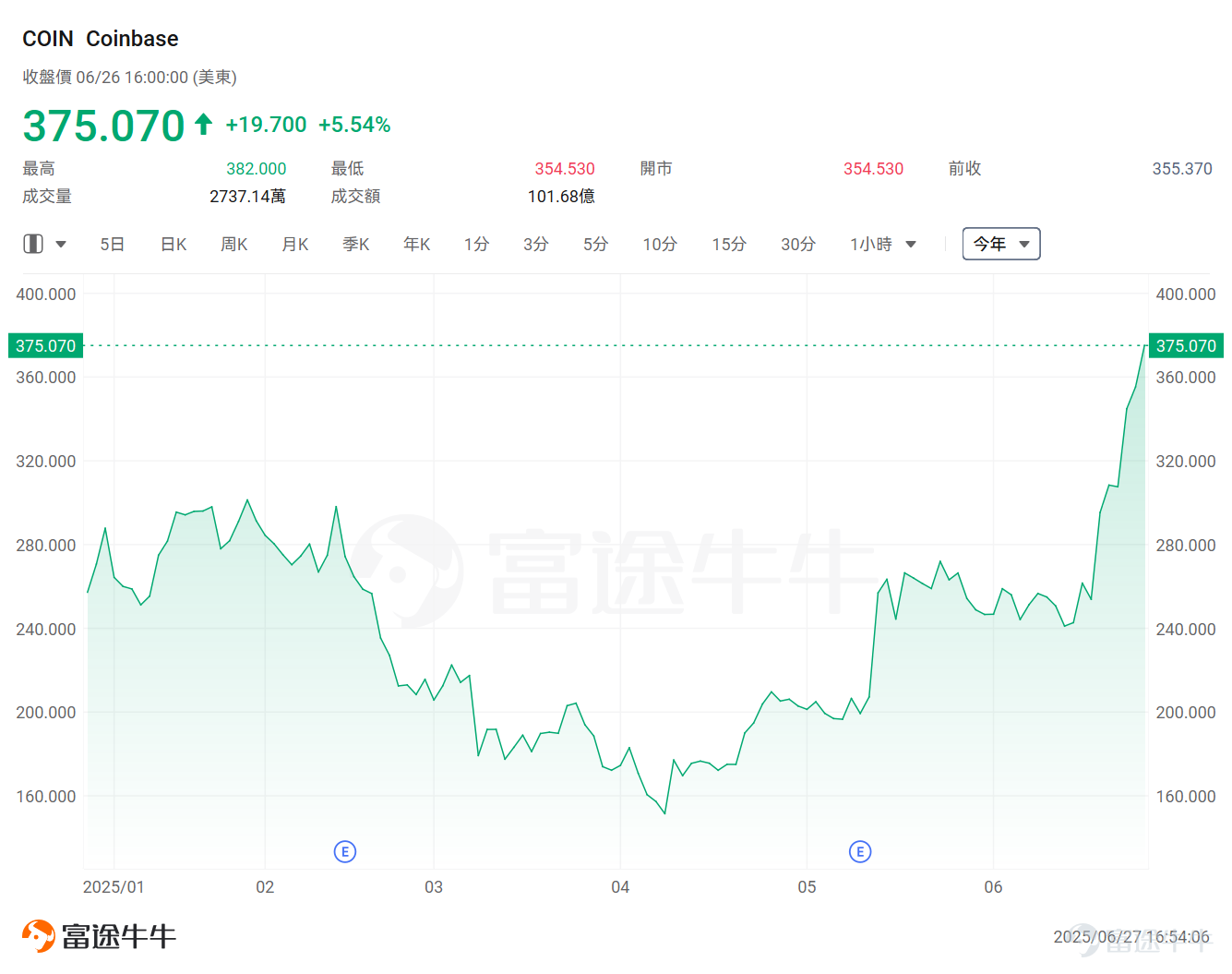Click the 最低 value 354.530
This screenshot has height=974, width=1232.
[x=565, y=169]
